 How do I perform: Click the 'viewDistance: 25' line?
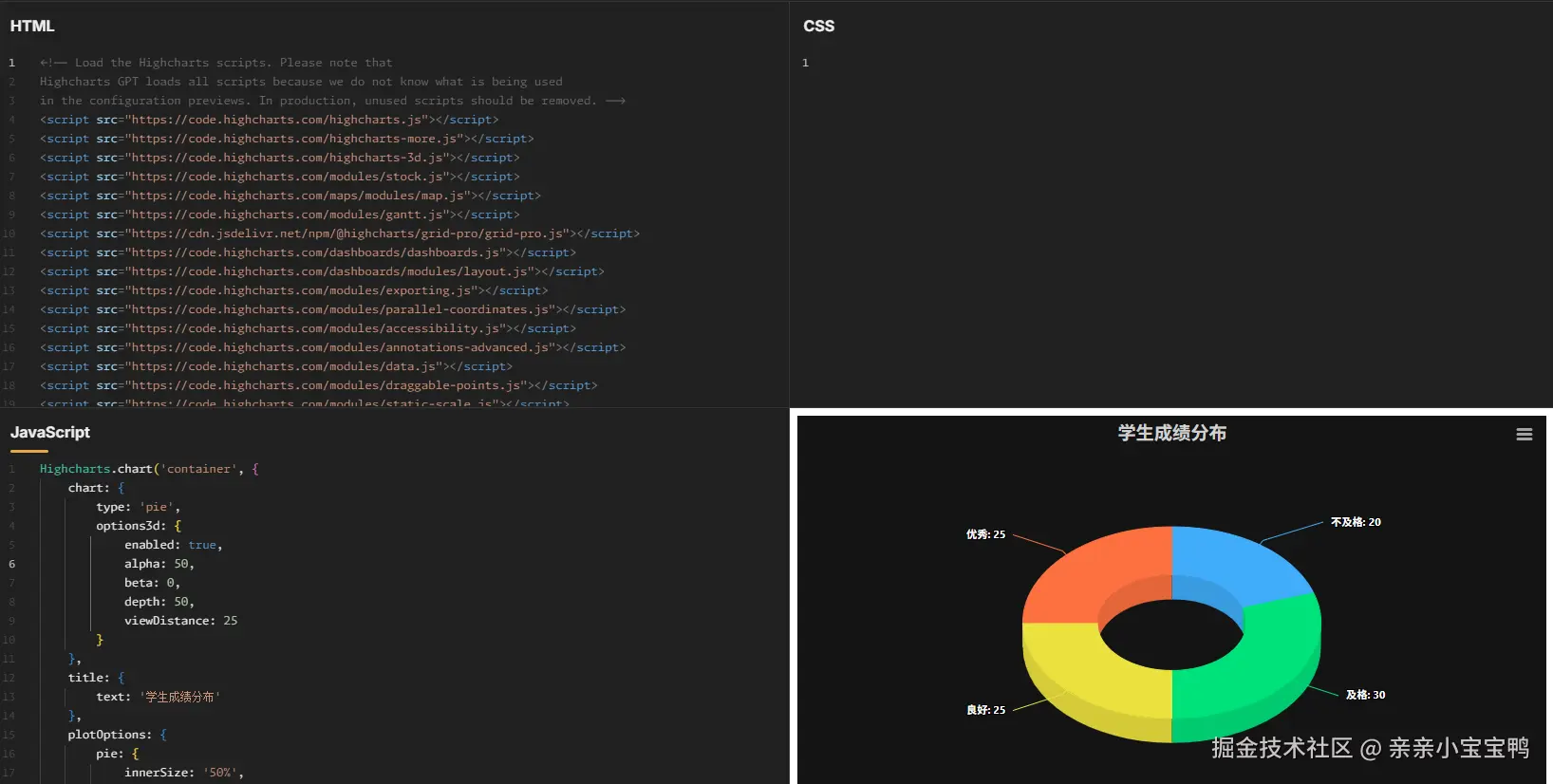(x=181, y=621)
